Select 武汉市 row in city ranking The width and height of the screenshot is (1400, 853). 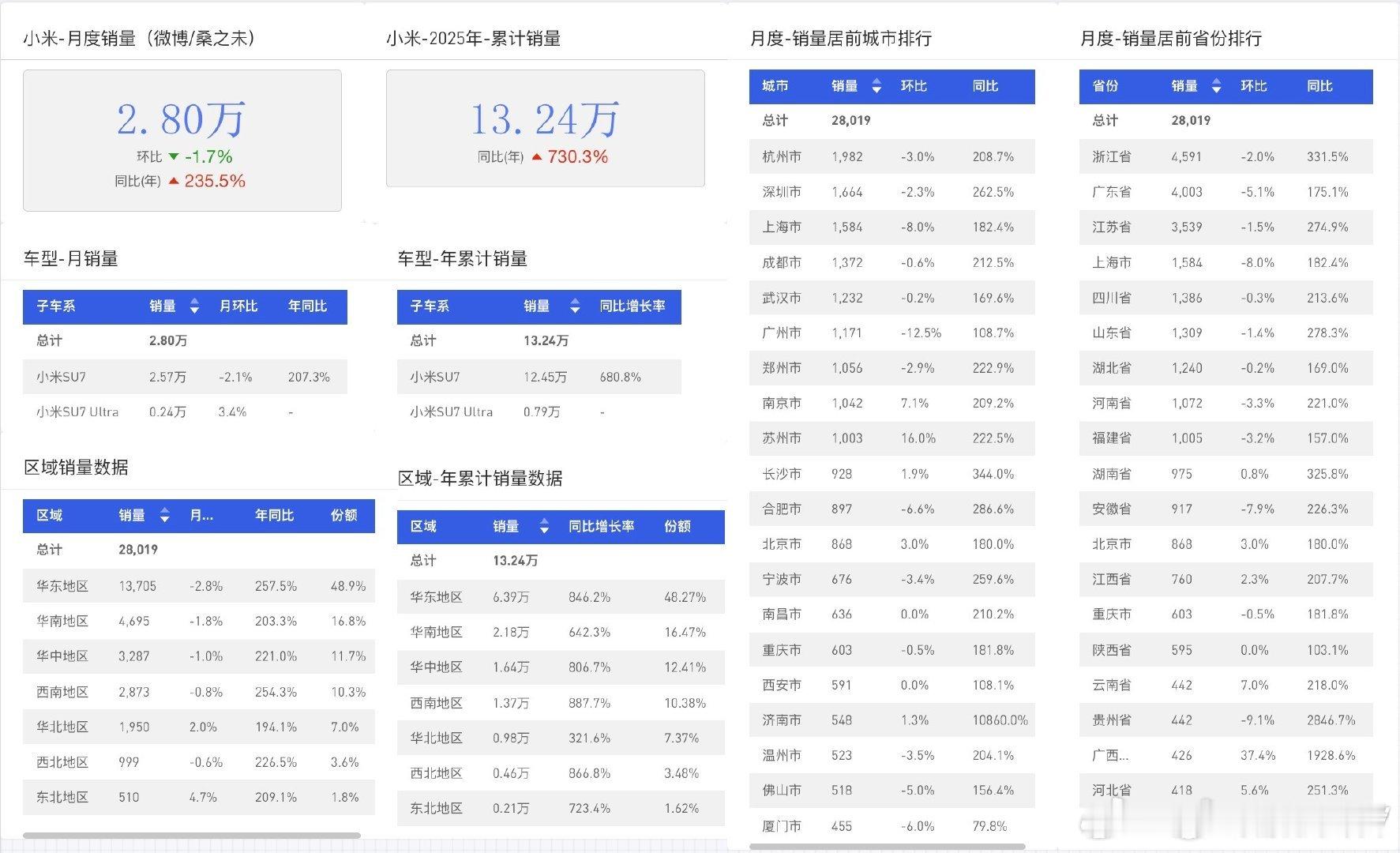pos(891,298)
